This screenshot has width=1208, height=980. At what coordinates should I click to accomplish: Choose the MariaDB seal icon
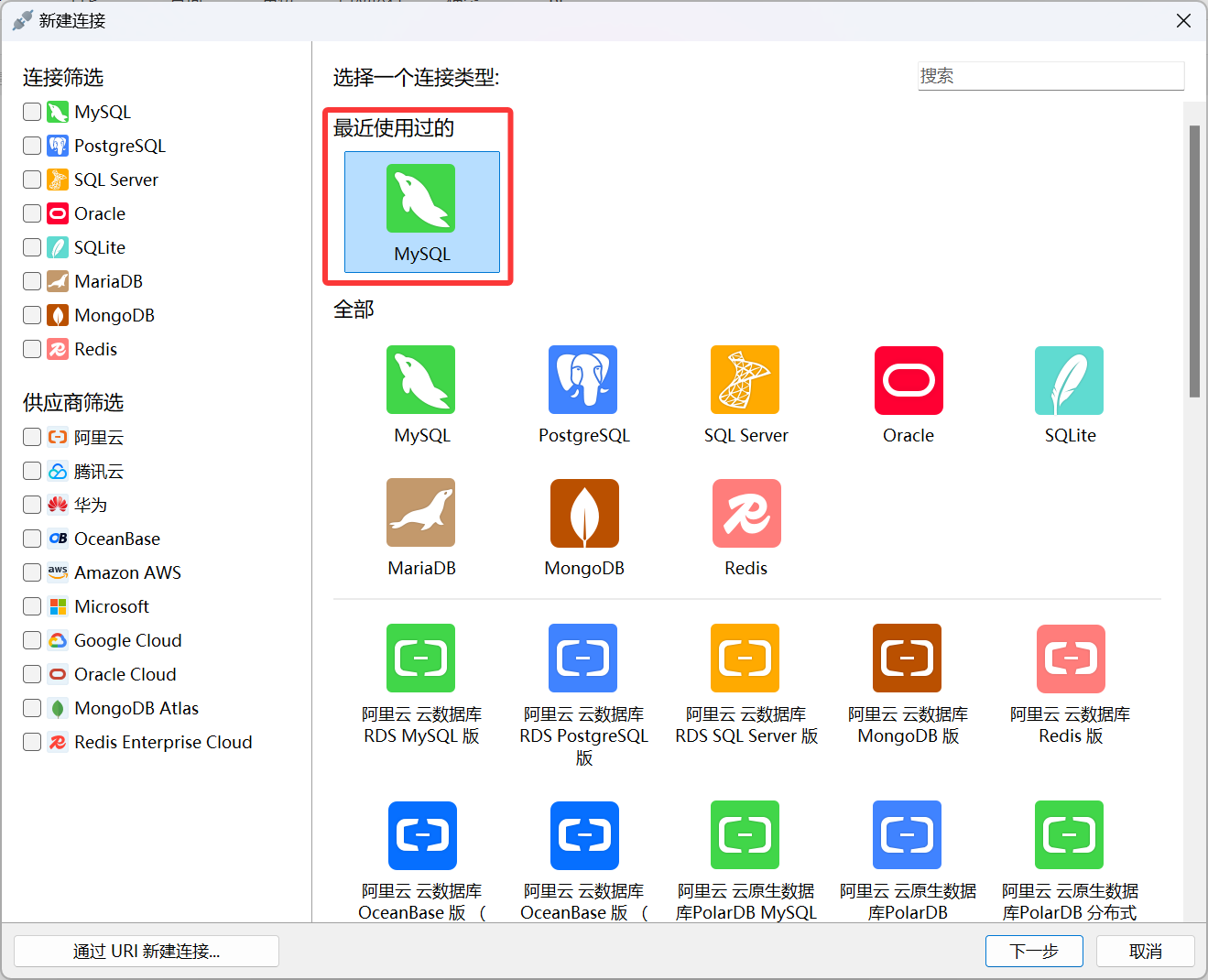[x=421, y=513]
